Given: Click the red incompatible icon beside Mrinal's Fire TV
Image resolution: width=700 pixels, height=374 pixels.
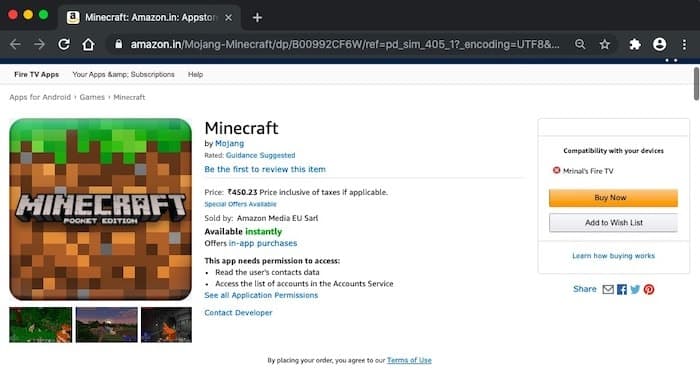Looking at the screenshot, I should pyautogui.click(x=556, y=170).
